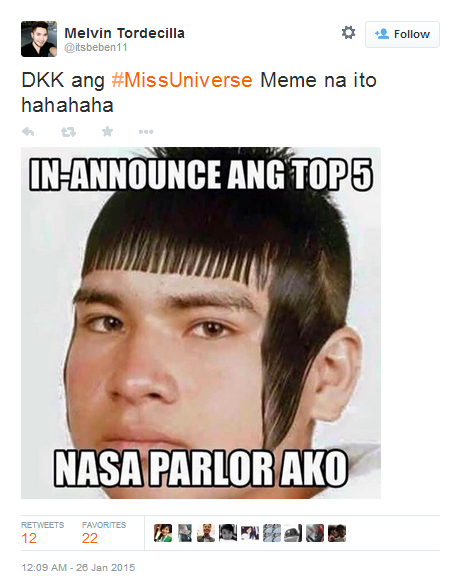Enlarge the haircut meme image

pyautogui.click(x=201, y=323)
